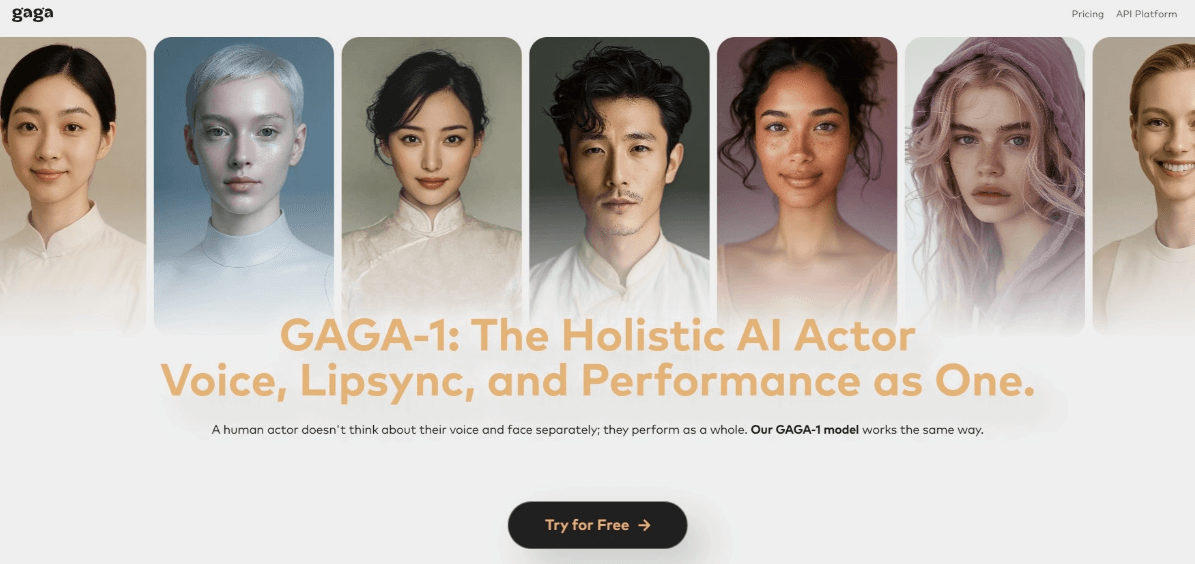Click the 'A human actor doesn't think' sentence
Image resolution: width=1195 pixels, height=564 pixels.
click(x=479, y=430)
